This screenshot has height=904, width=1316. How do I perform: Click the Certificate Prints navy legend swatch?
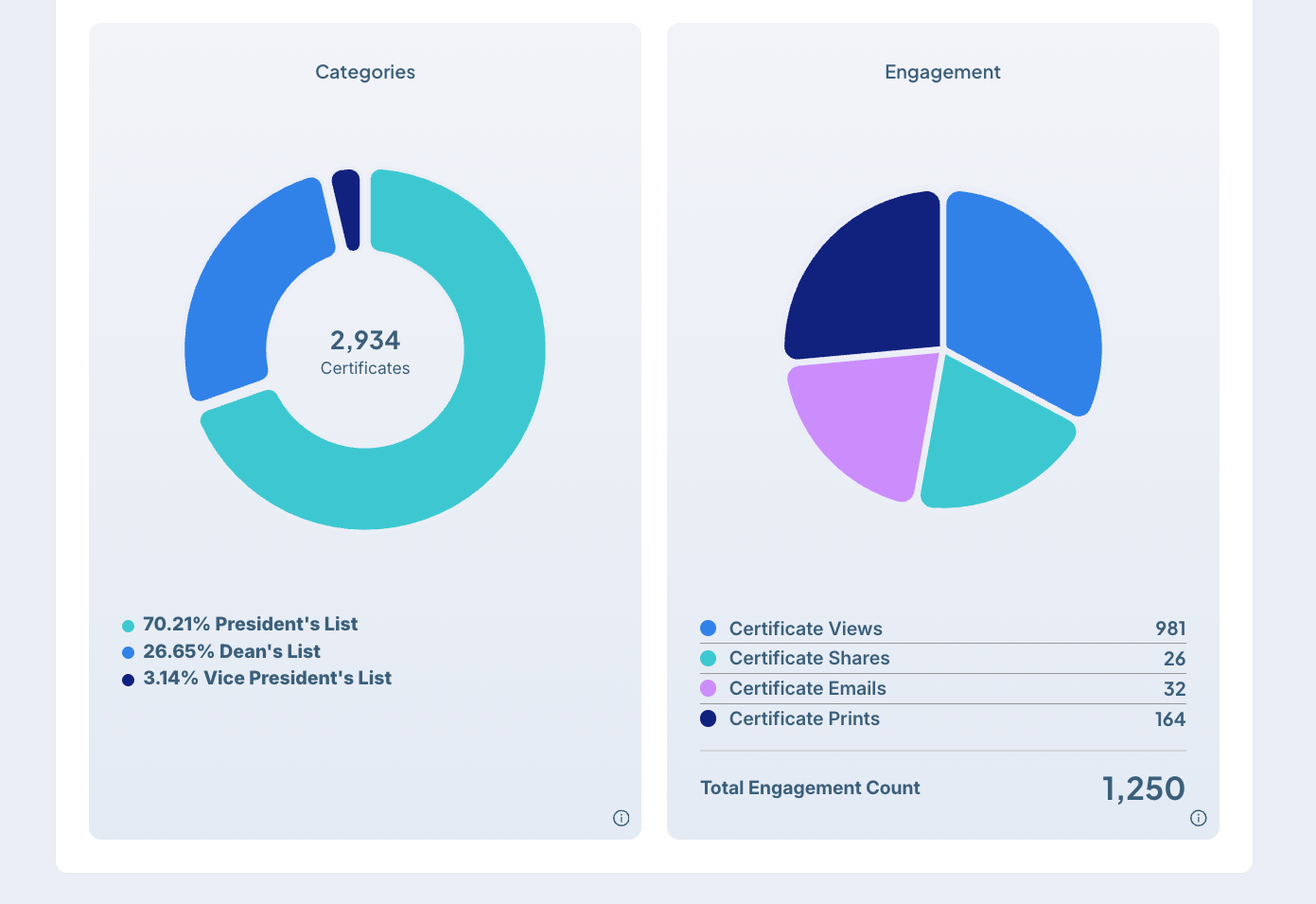point(708,718)
